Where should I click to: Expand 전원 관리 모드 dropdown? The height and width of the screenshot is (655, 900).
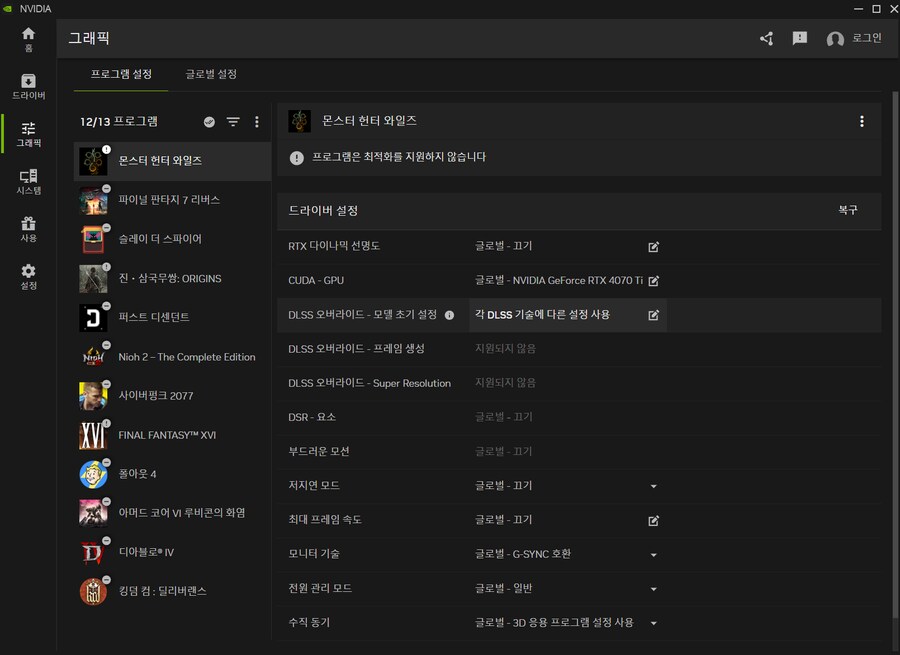click(x=653, y=589)
